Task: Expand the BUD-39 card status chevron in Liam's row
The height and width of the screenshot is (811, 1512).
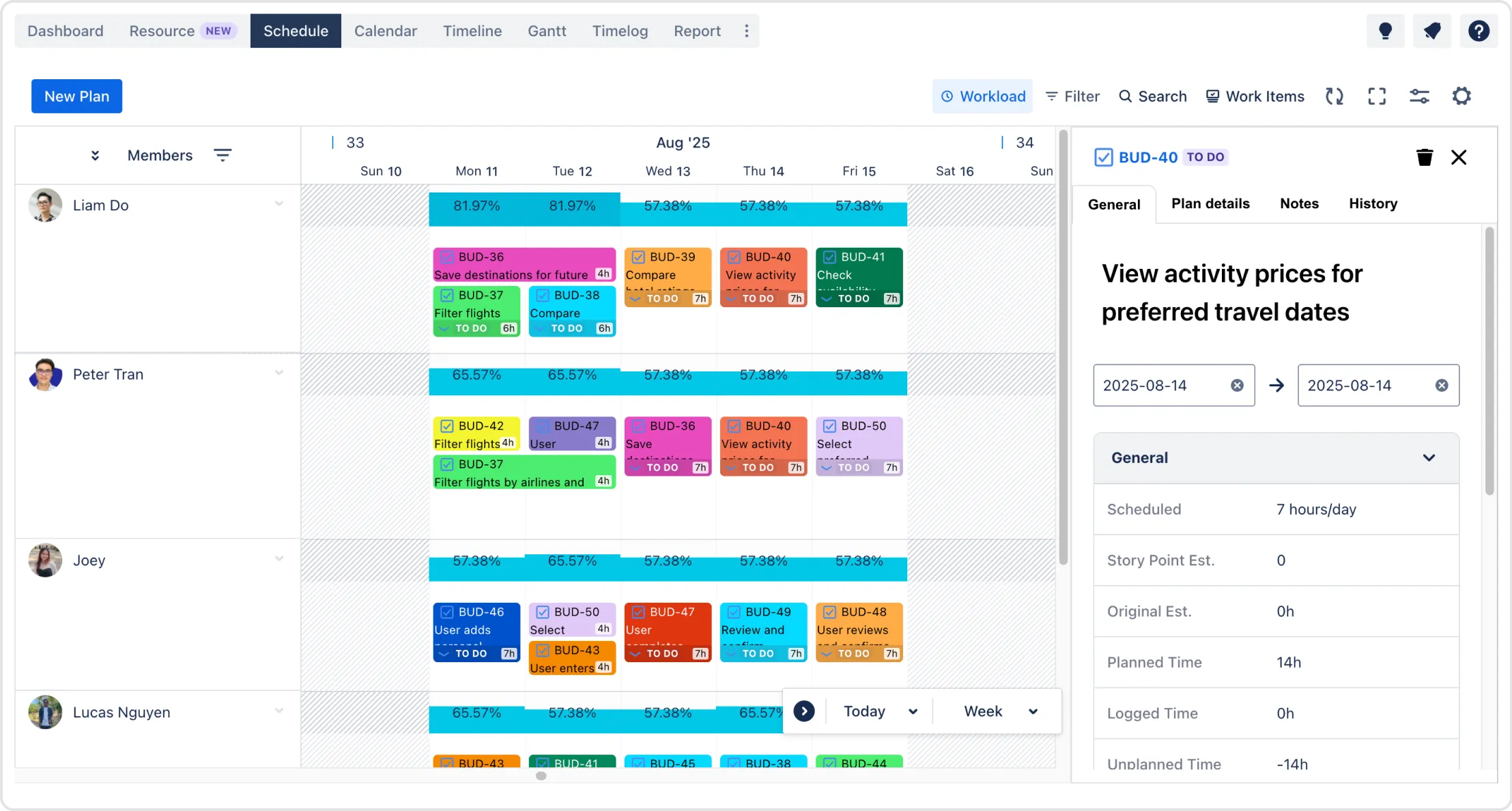Action: tap(636, 299)
